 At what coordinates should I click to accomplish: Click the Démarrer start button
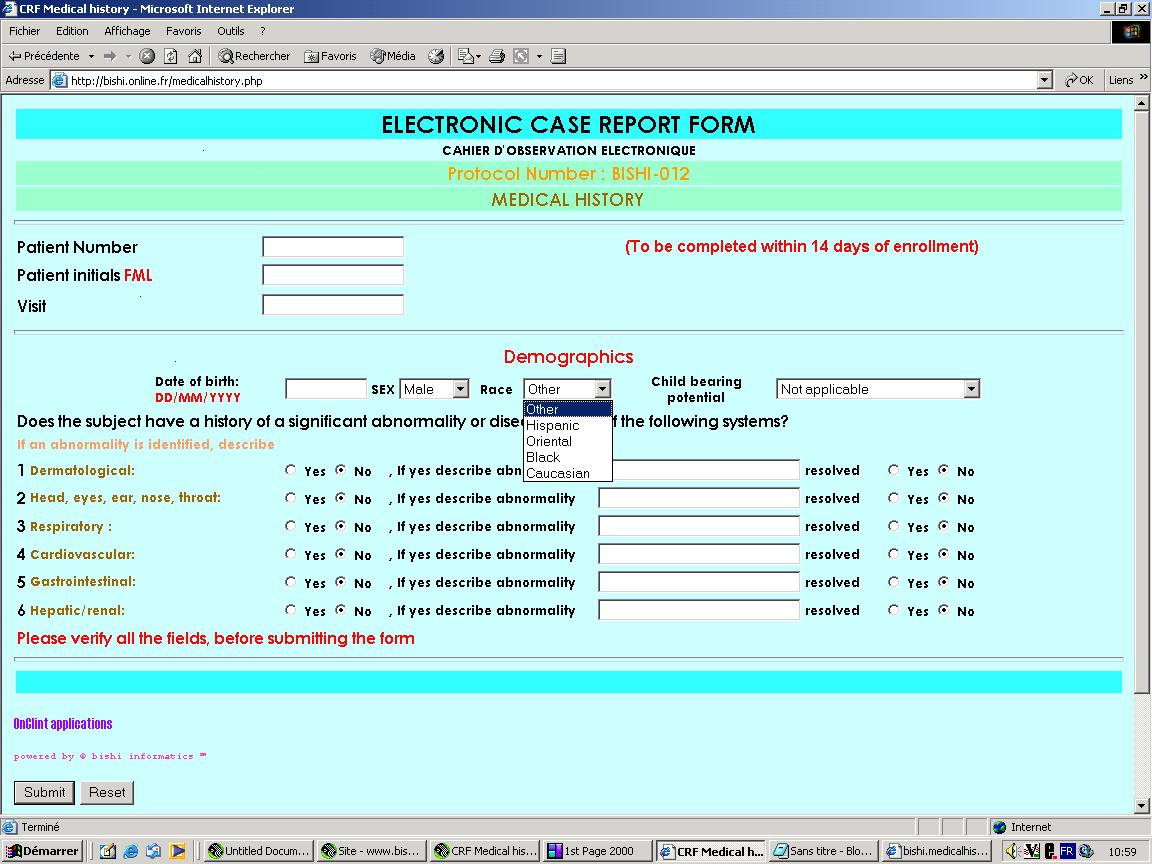[43, 851]
